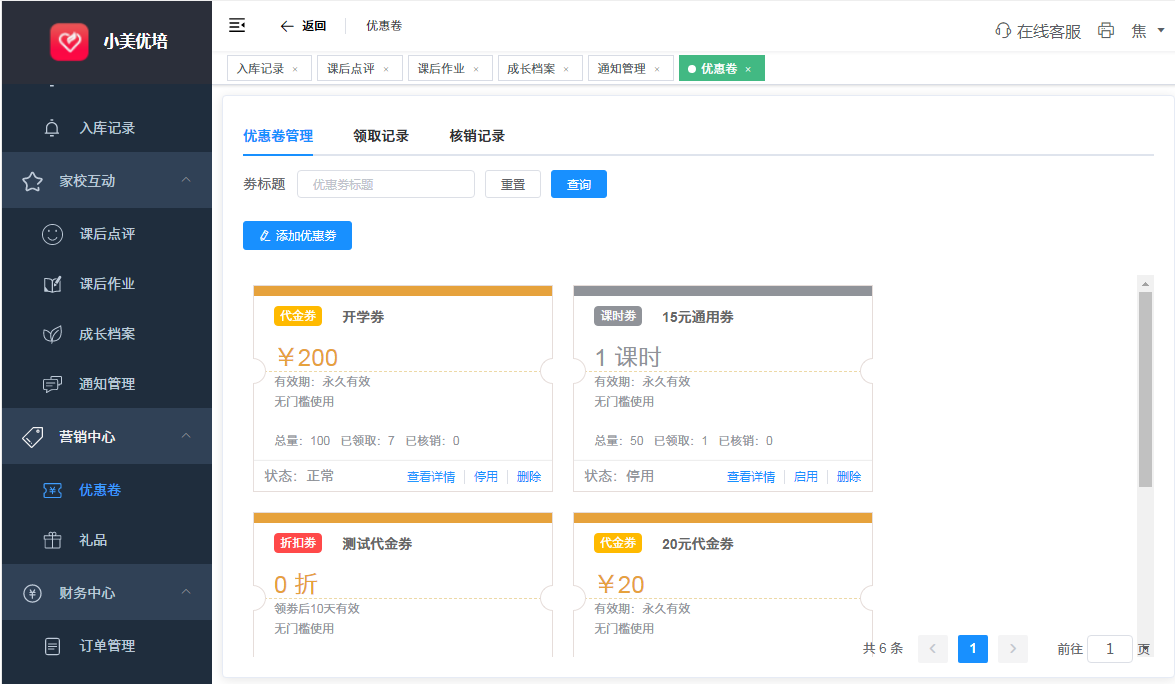The height and width of the screenshot is (684, 1175).
Task: Disable the 开学券 coupon via 停用
Action: coord(486,477)
